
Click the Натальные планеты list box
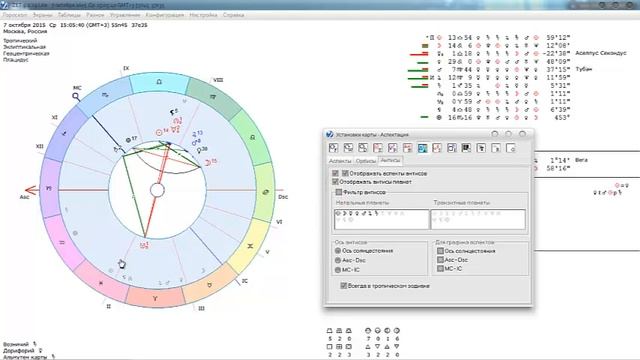tap(381, 220)
